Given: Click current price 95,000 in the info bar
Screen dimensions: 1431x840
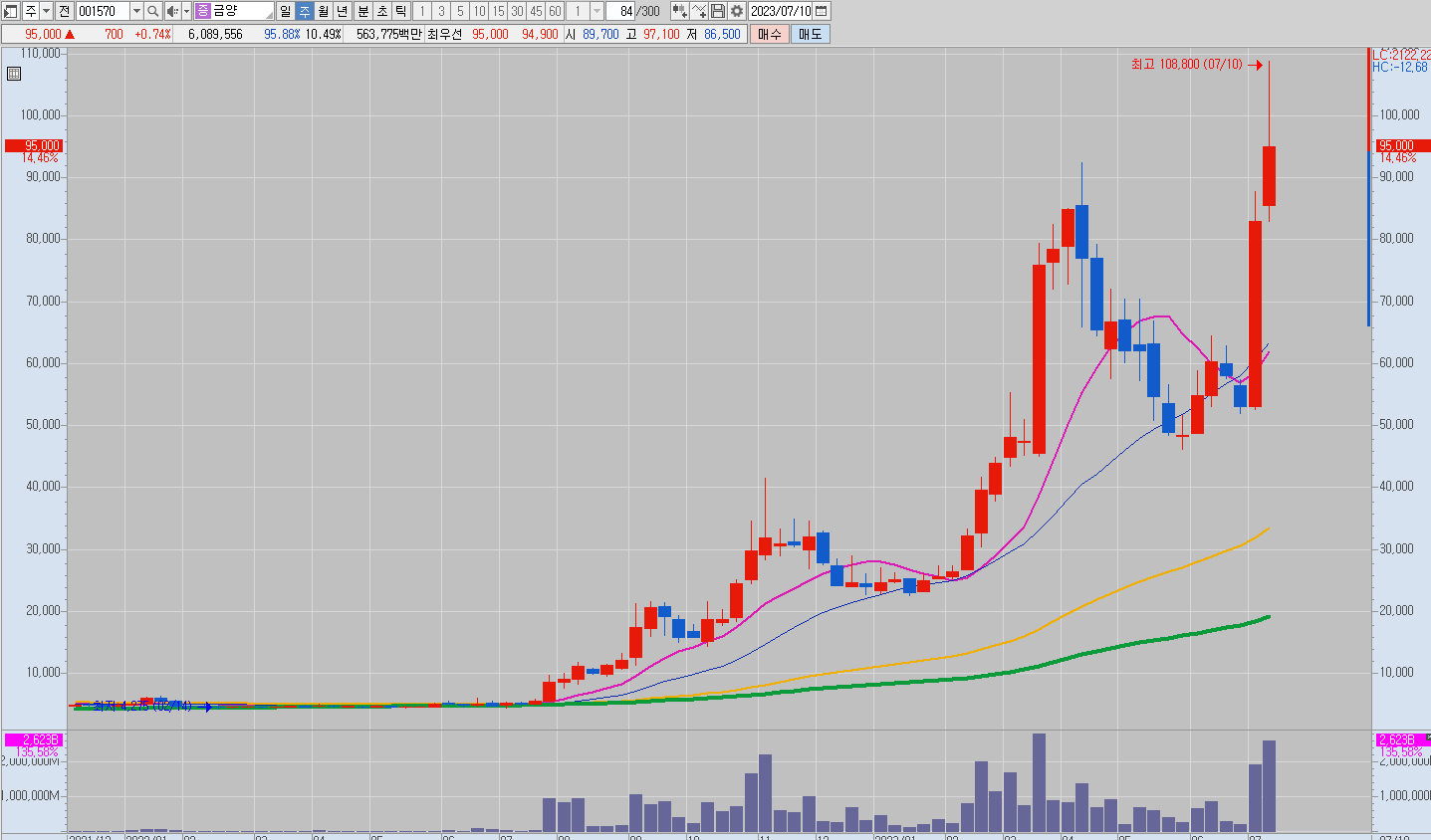Looking at the screenshot, I should coord(43,34).
